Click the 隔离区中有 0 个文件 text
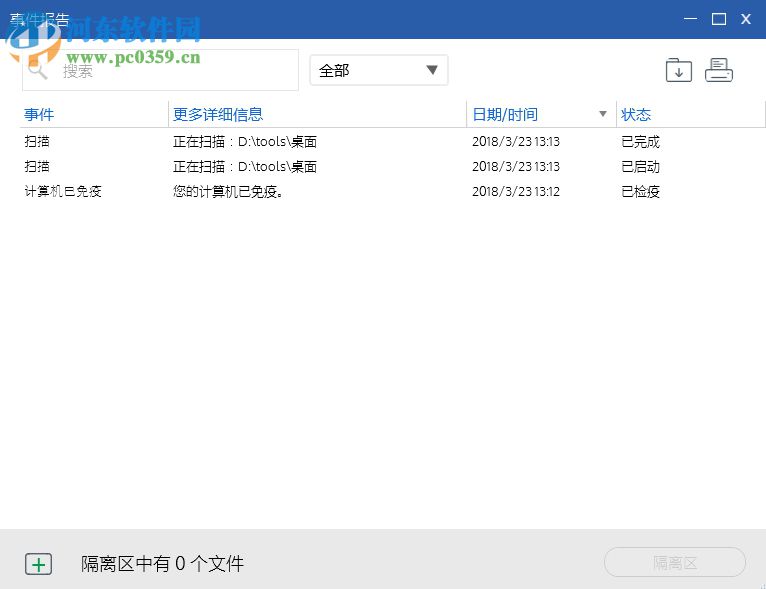766x589 pixels. [162, 564]
